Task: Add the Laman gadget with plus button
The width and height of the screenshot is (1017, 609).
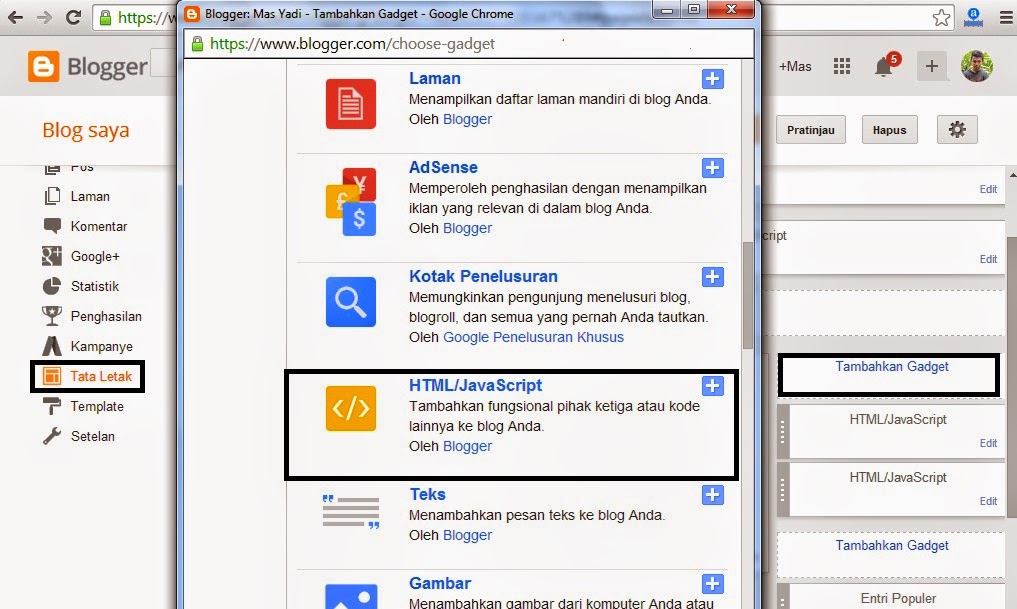Action: click(x=712, y=79)
